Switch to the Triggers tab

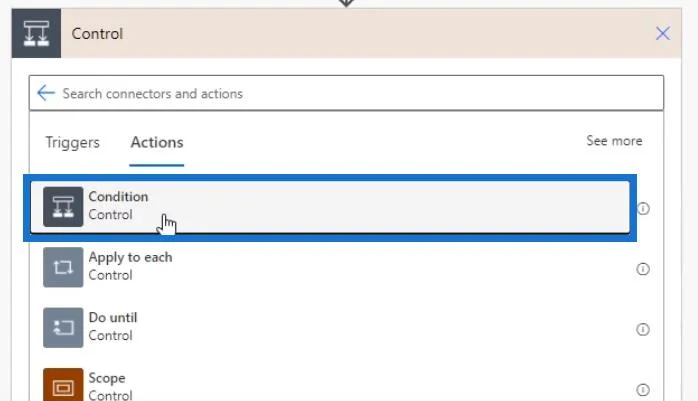(x=73, y=142)
